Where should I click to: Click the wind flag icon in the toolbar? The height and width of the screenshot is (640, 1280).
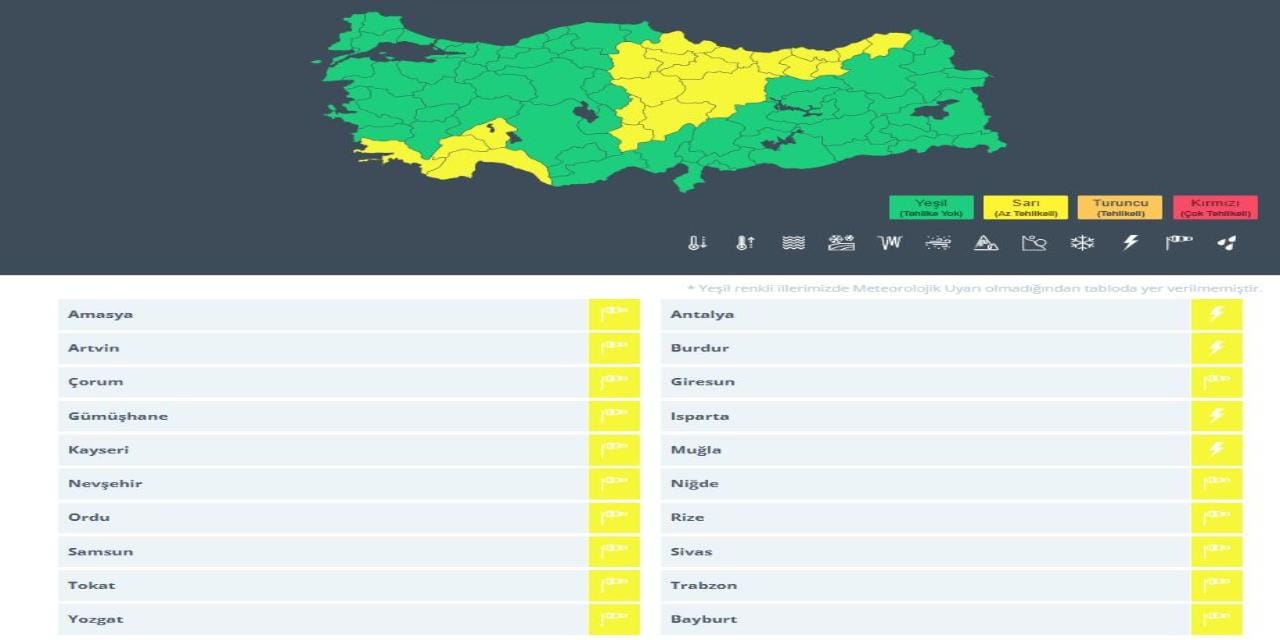(x=1179, y=241)
